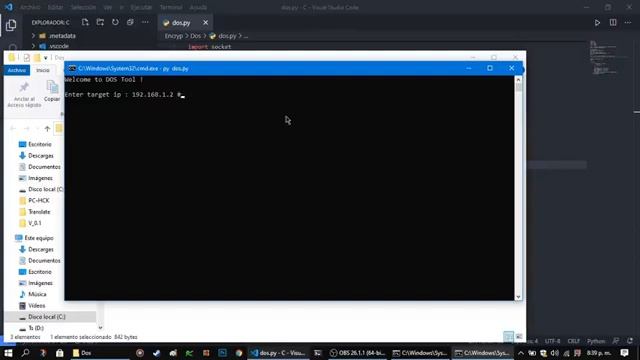
Task: Open the Steam taskbar icon
Action: pos(156,353)
